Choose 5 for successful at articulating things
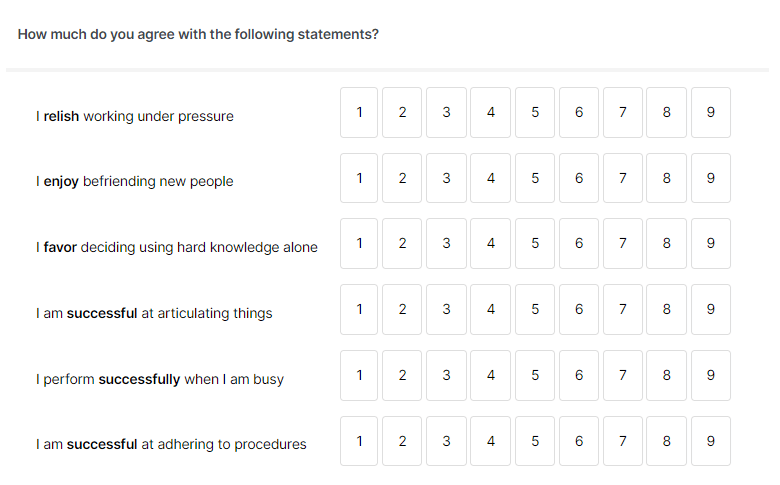The height and width of the screenshot is (485, 780). pos(535,309)
